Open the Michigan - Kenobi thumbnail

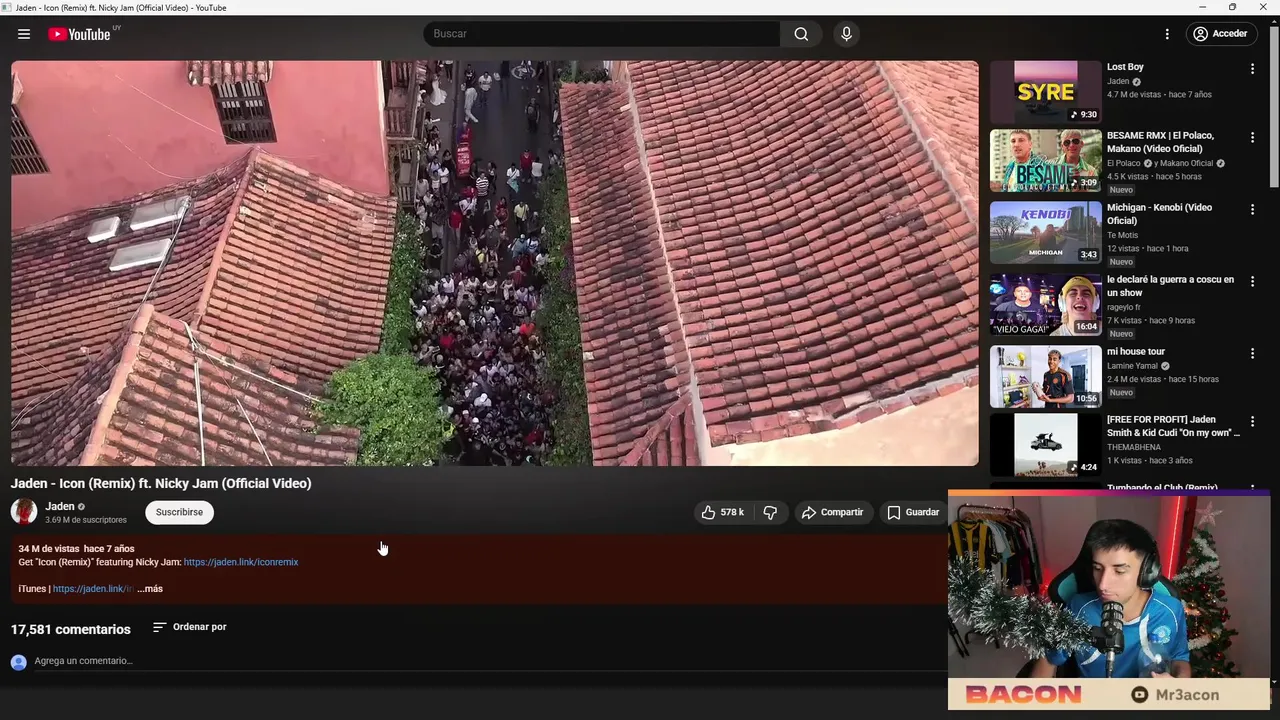coord(1046,232)
